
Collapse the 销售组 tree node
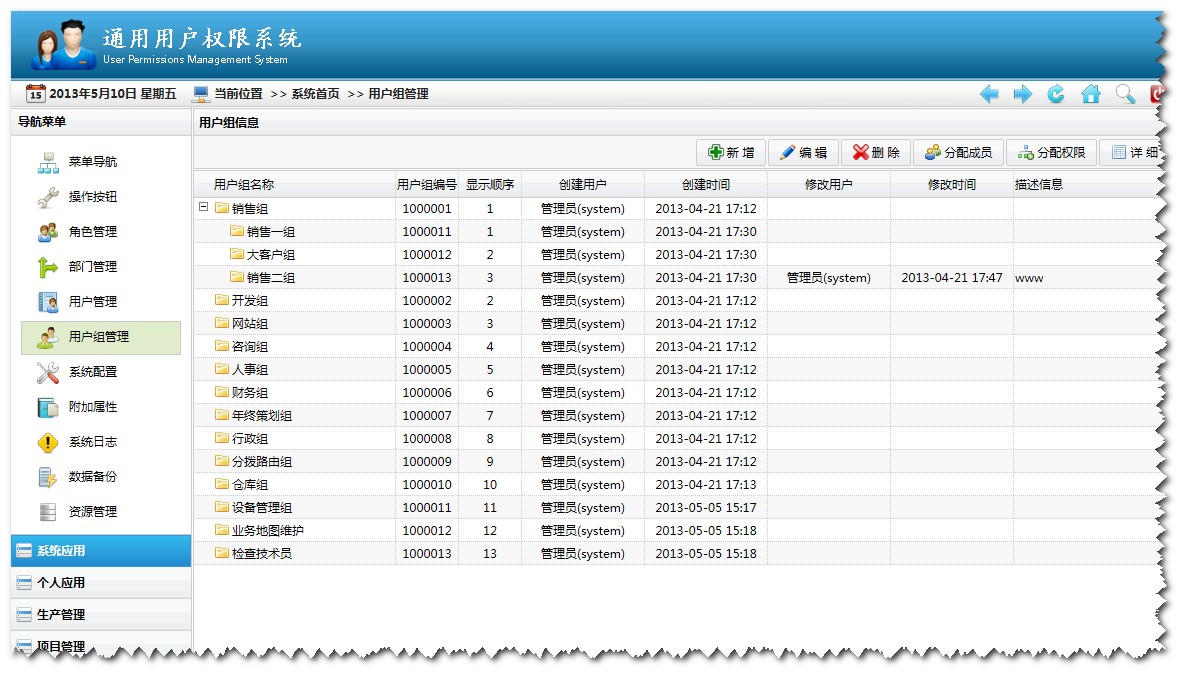click(206, 208)
